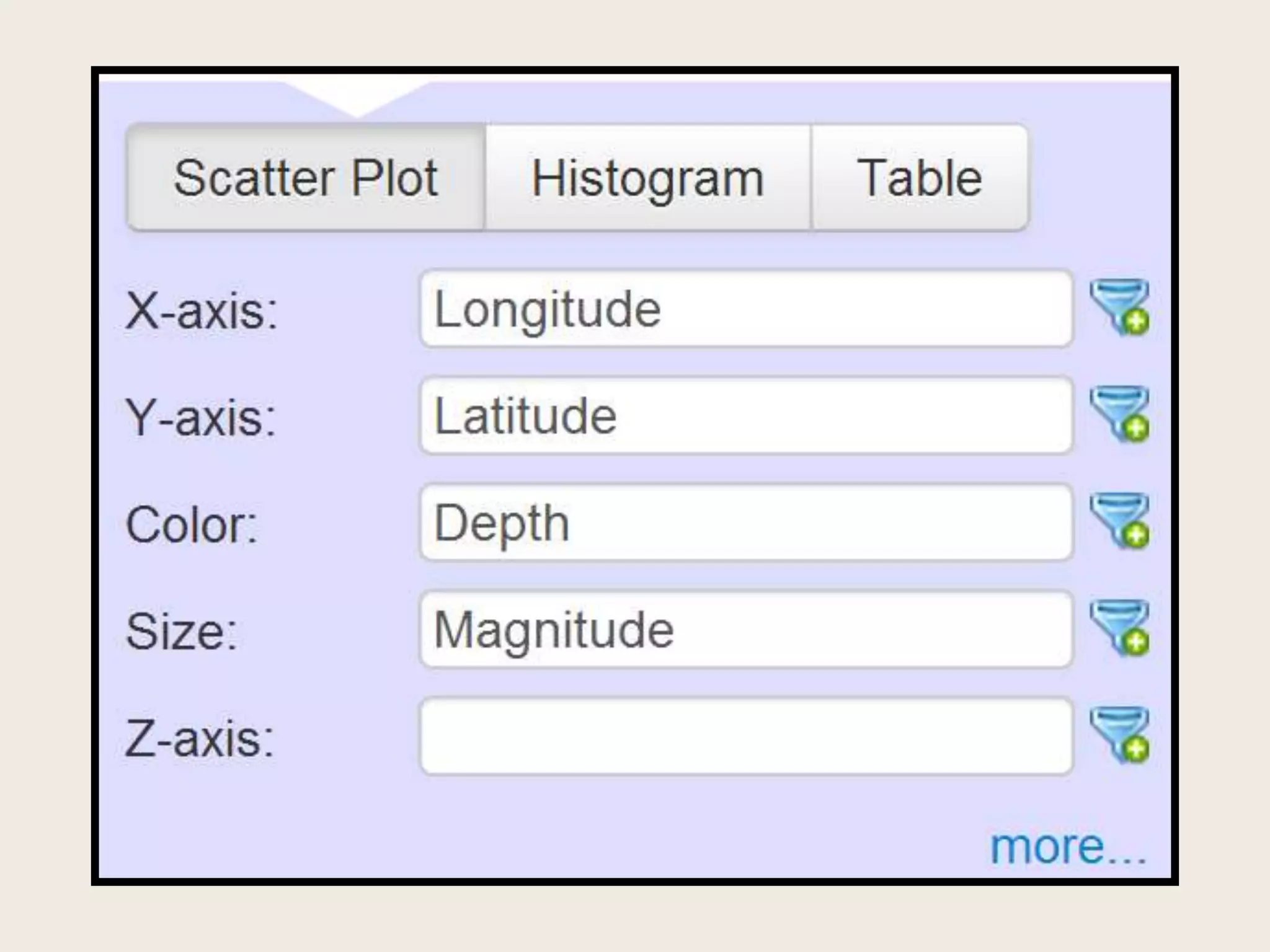1270x952 pixels.
Task: Add a filter for the Y-axis Latitude field
Action: tap(1120, 415)
